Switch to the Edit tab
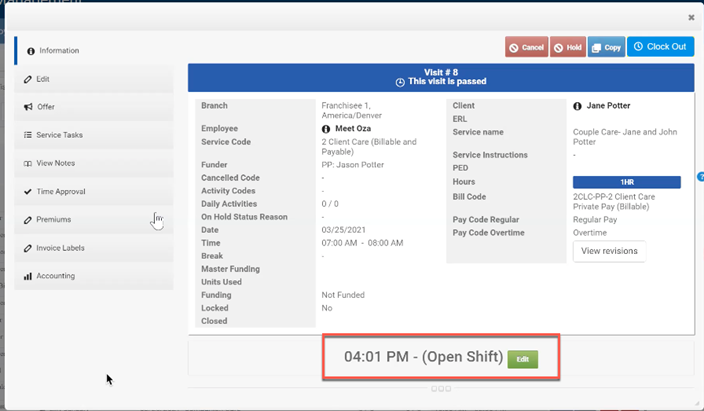 tap(43, 78)
